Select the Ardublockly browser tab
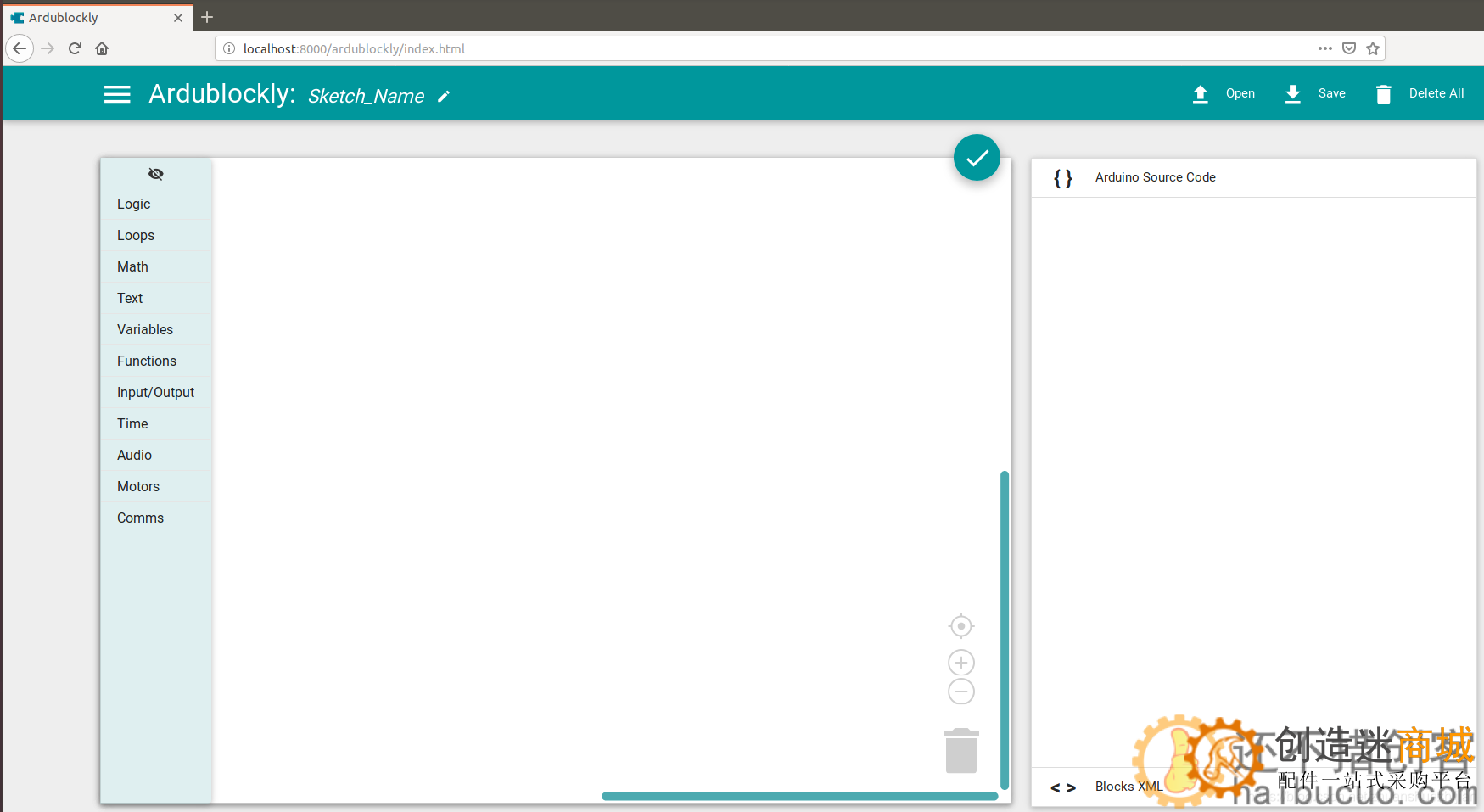 [x=97, y=17]
